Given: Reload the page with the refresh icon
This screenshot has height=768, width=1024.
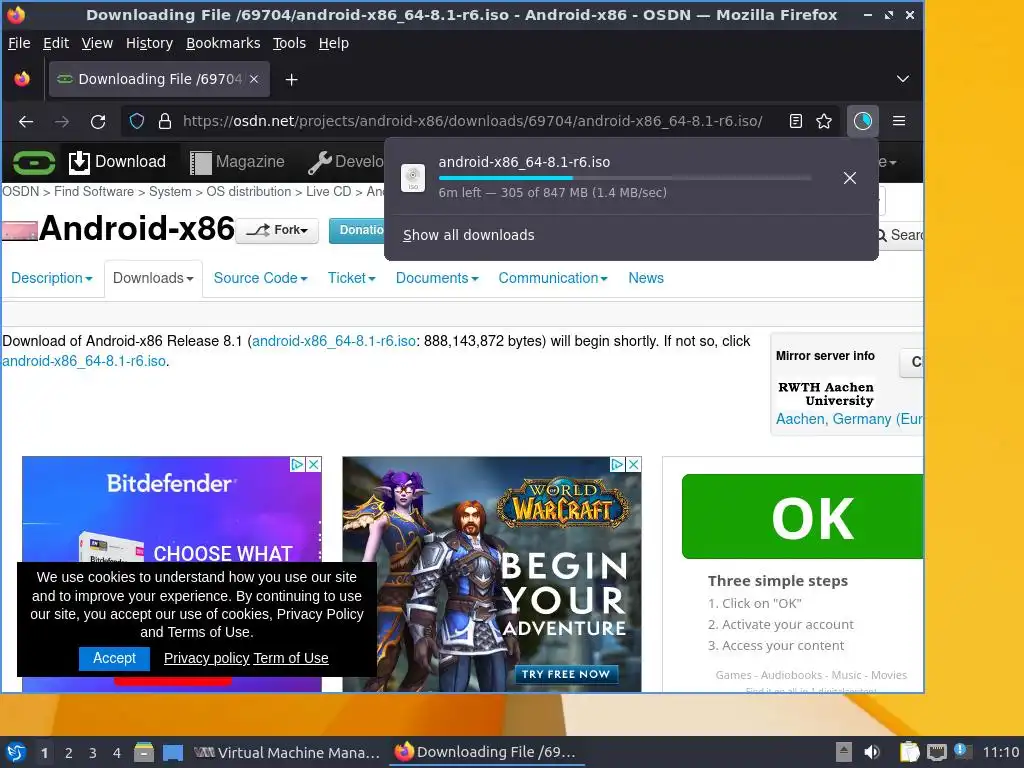Looking at the screenshot, I should tap(98, 121).
